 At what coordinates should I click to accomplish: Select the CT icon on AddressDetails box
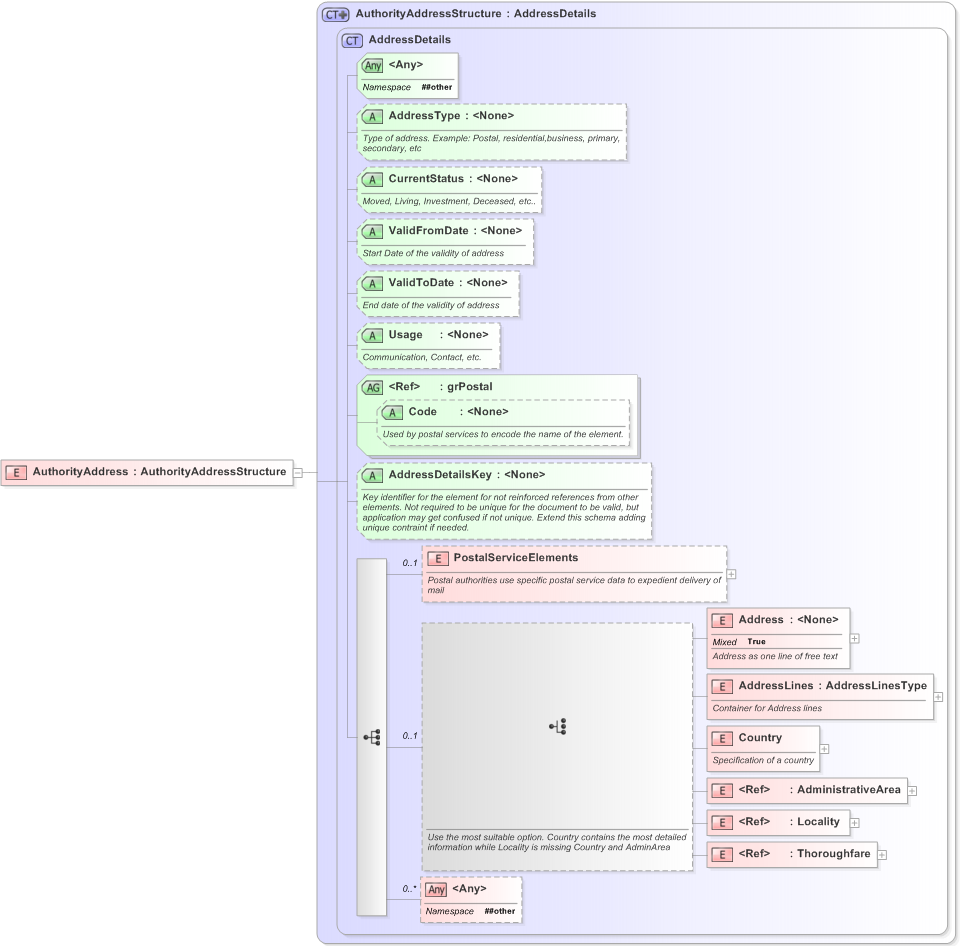tap(351, 40)
